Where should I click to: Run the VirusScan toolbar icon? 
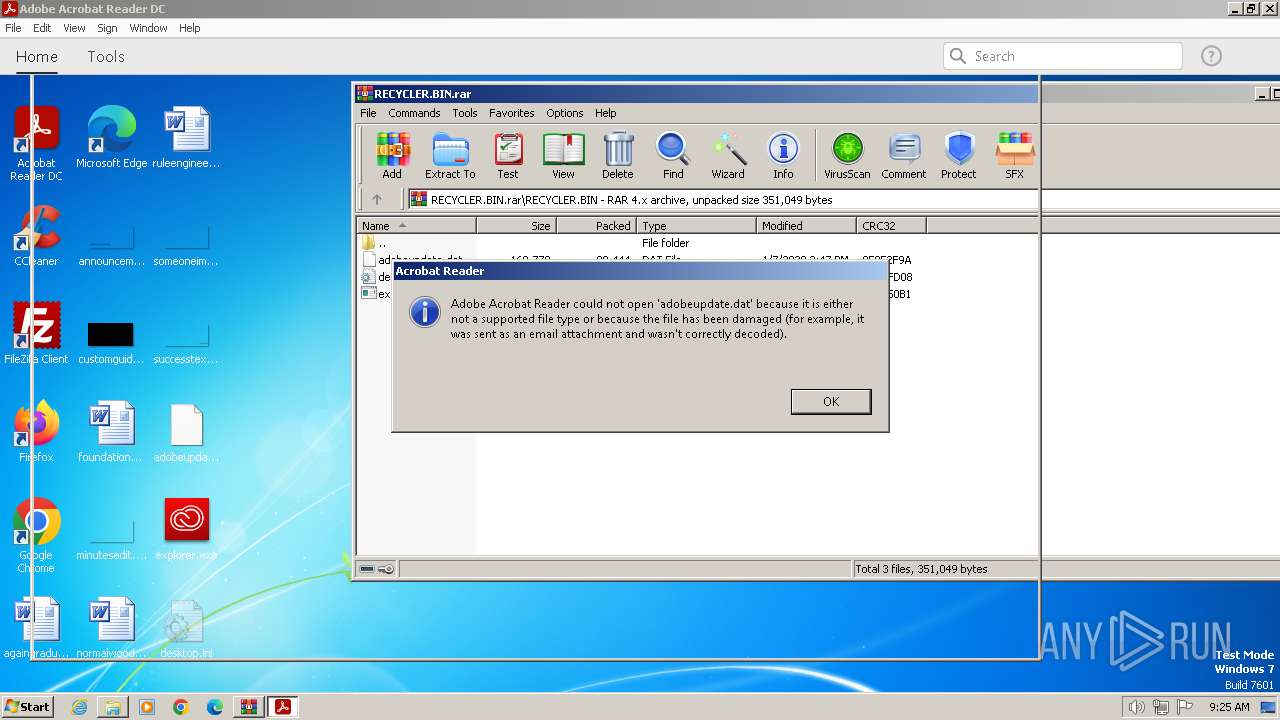[x=847, y=156]
